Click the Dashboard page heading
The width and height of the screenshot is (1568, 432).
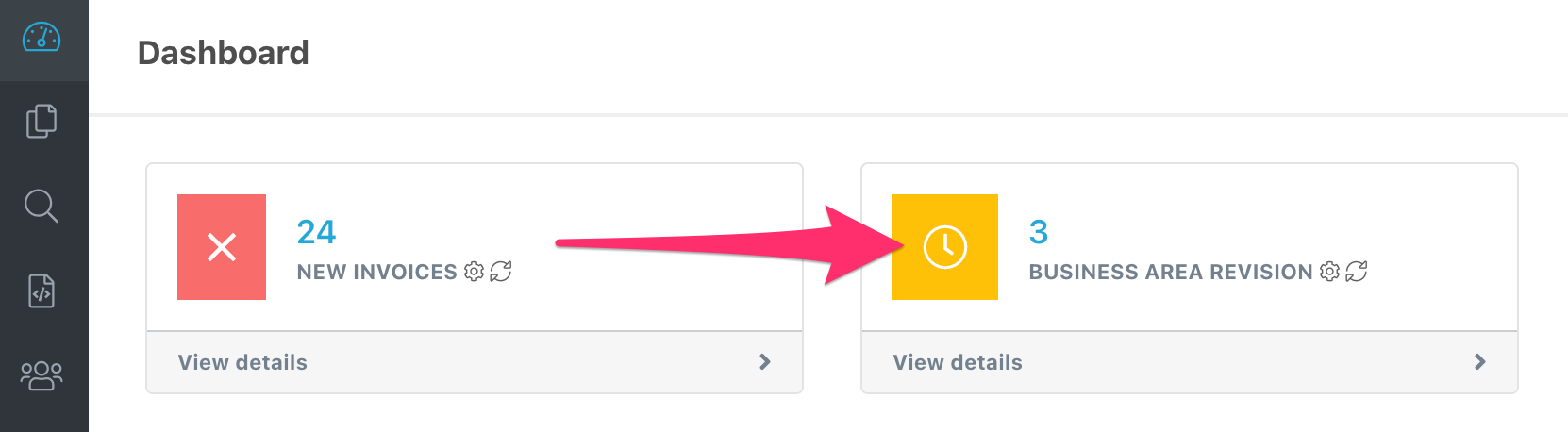224,53
